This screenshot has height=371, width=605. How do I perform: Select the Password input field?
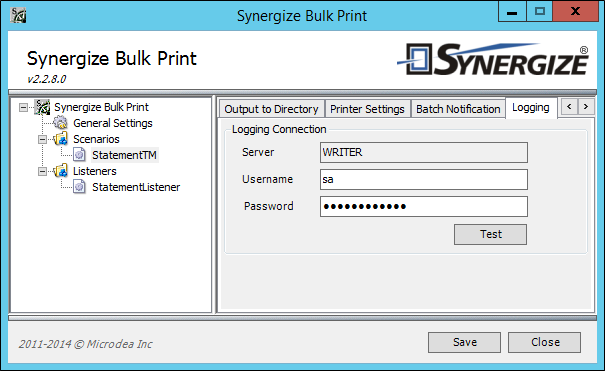click(424, 206)
